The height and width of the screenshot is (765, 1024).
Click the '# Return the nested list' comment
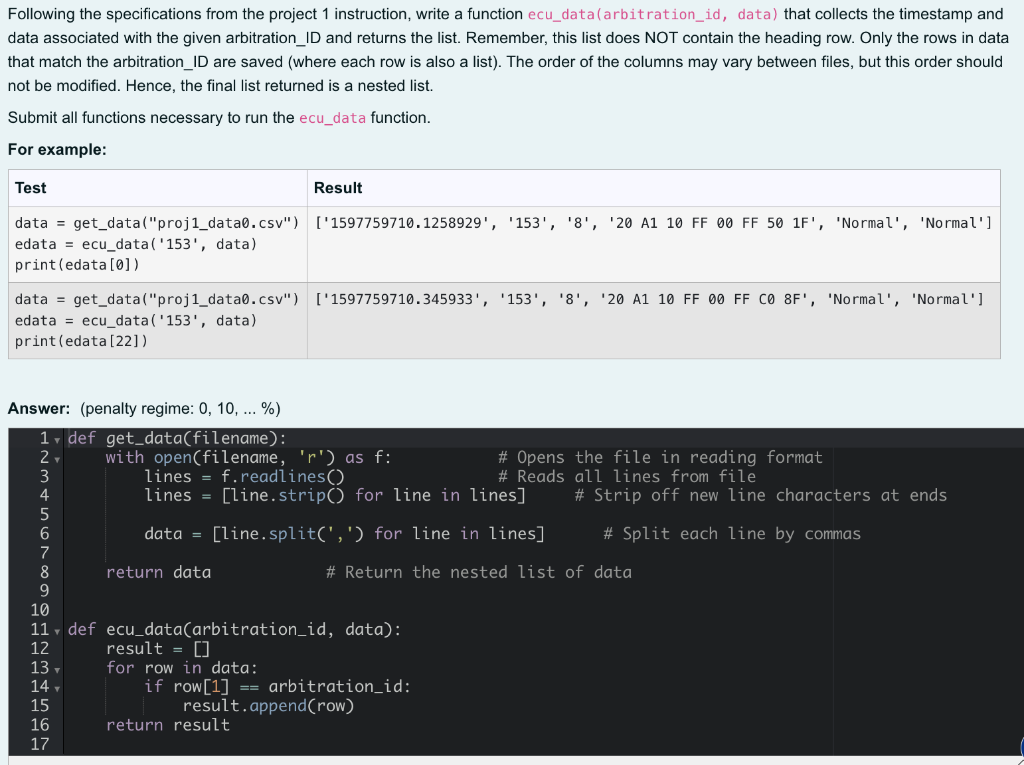(479, 572)
